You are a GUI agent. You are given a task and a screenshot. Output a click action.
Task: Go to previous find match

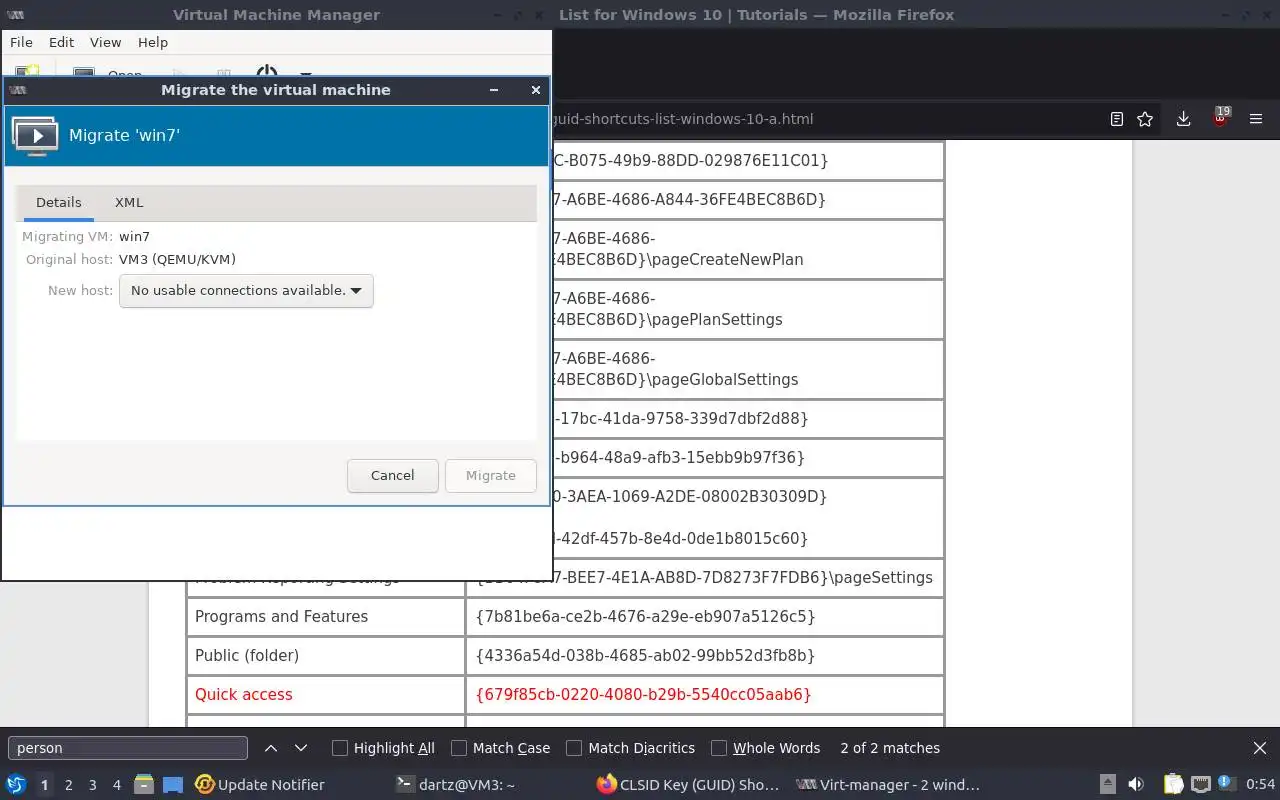click(271, 748)
